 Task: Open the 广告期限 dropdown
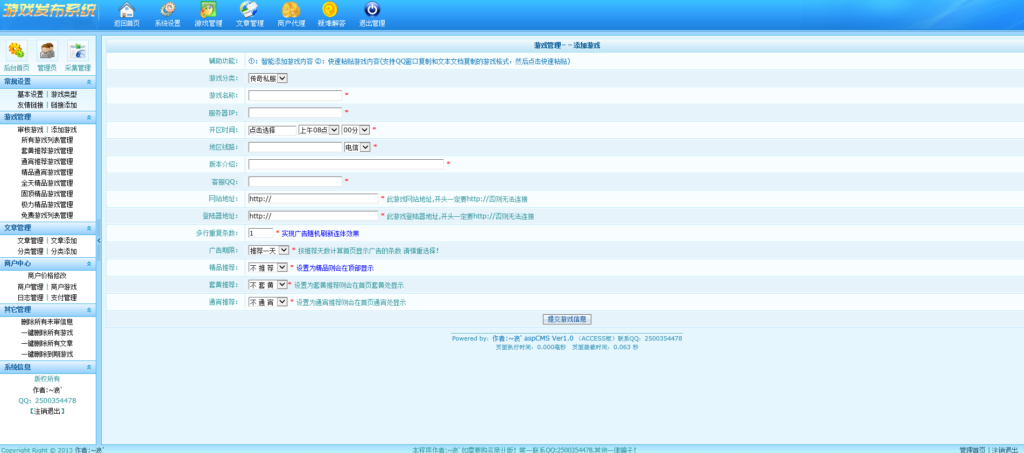[268, 250]
